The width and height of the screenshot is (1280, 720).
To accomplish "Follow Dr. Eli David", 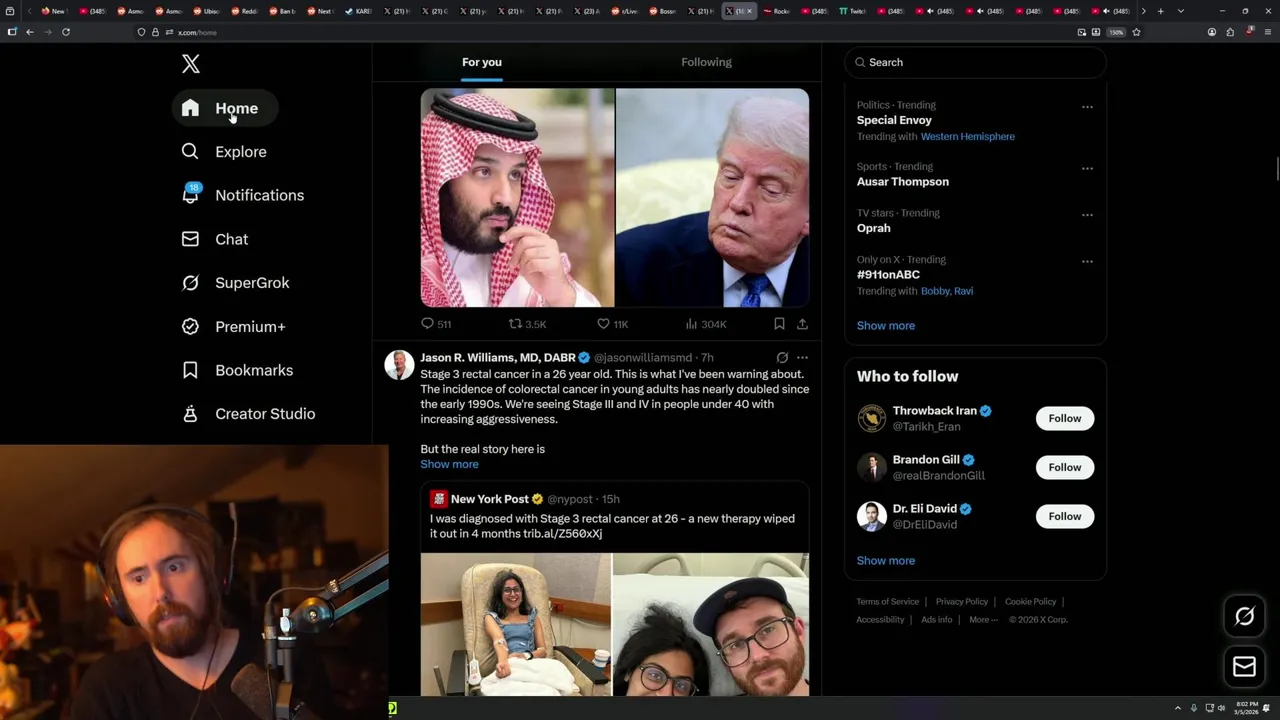I will point(1065,516).
